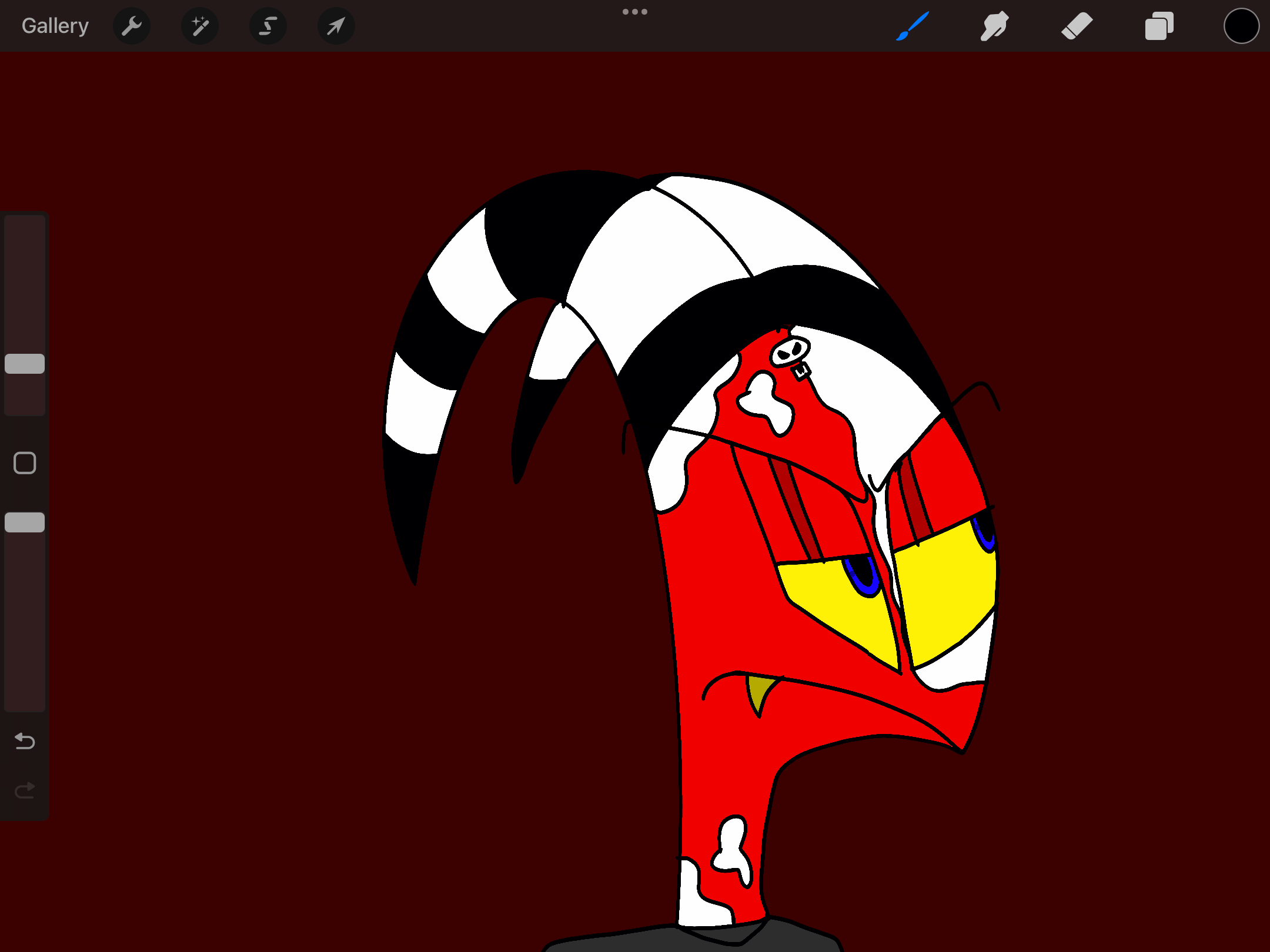
Task: Select the Brush tool
Action: tap(913, 26)
